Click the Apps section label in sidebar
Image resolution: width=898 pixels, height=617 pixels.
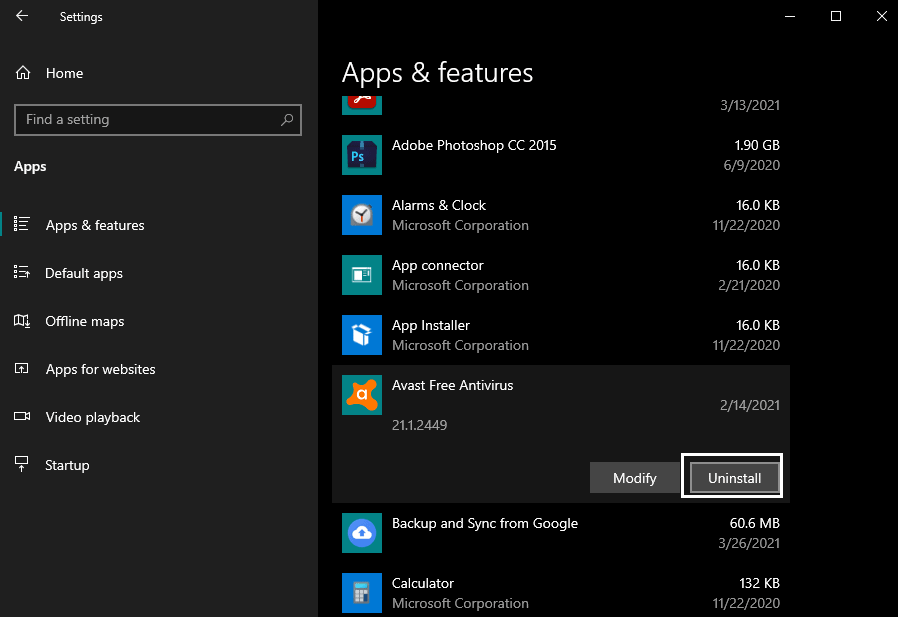coord(30,167)
